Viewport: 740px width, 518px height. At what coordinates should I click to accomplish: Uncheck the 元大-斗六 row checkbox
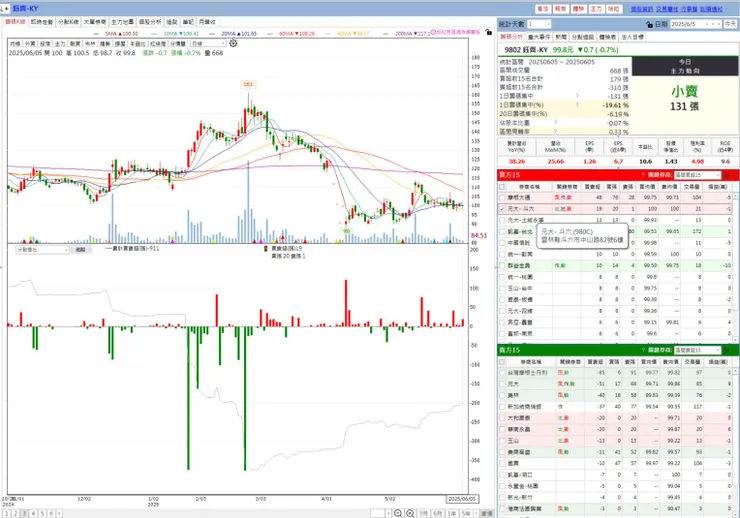click(502, 209)
